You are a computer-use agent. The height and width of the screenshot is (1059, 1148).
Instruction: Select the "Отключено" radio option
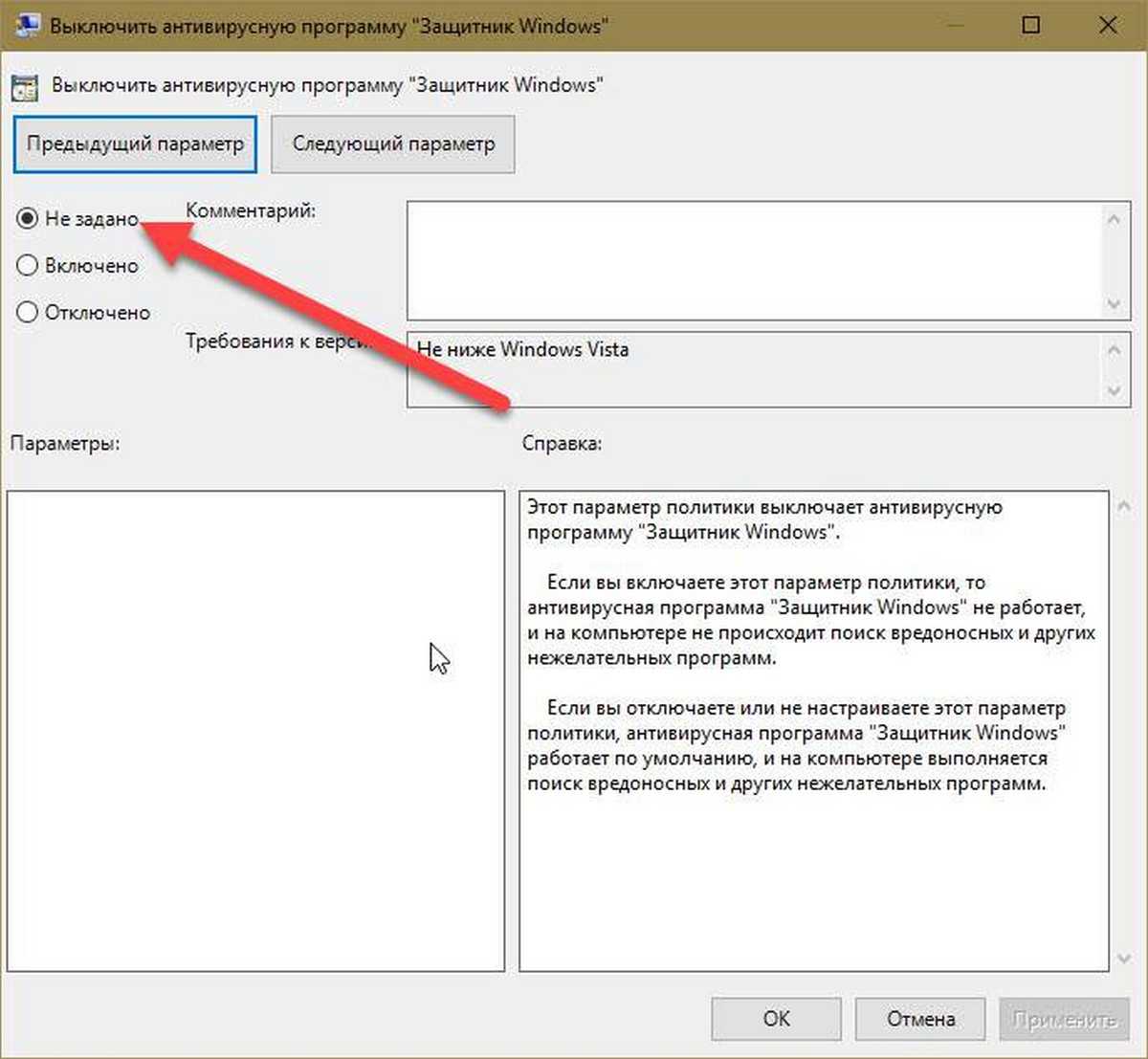(28, 313)
